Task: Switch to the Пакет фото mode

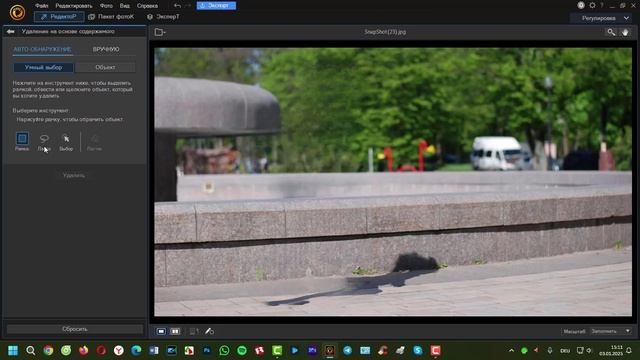Action: point(111,17)
